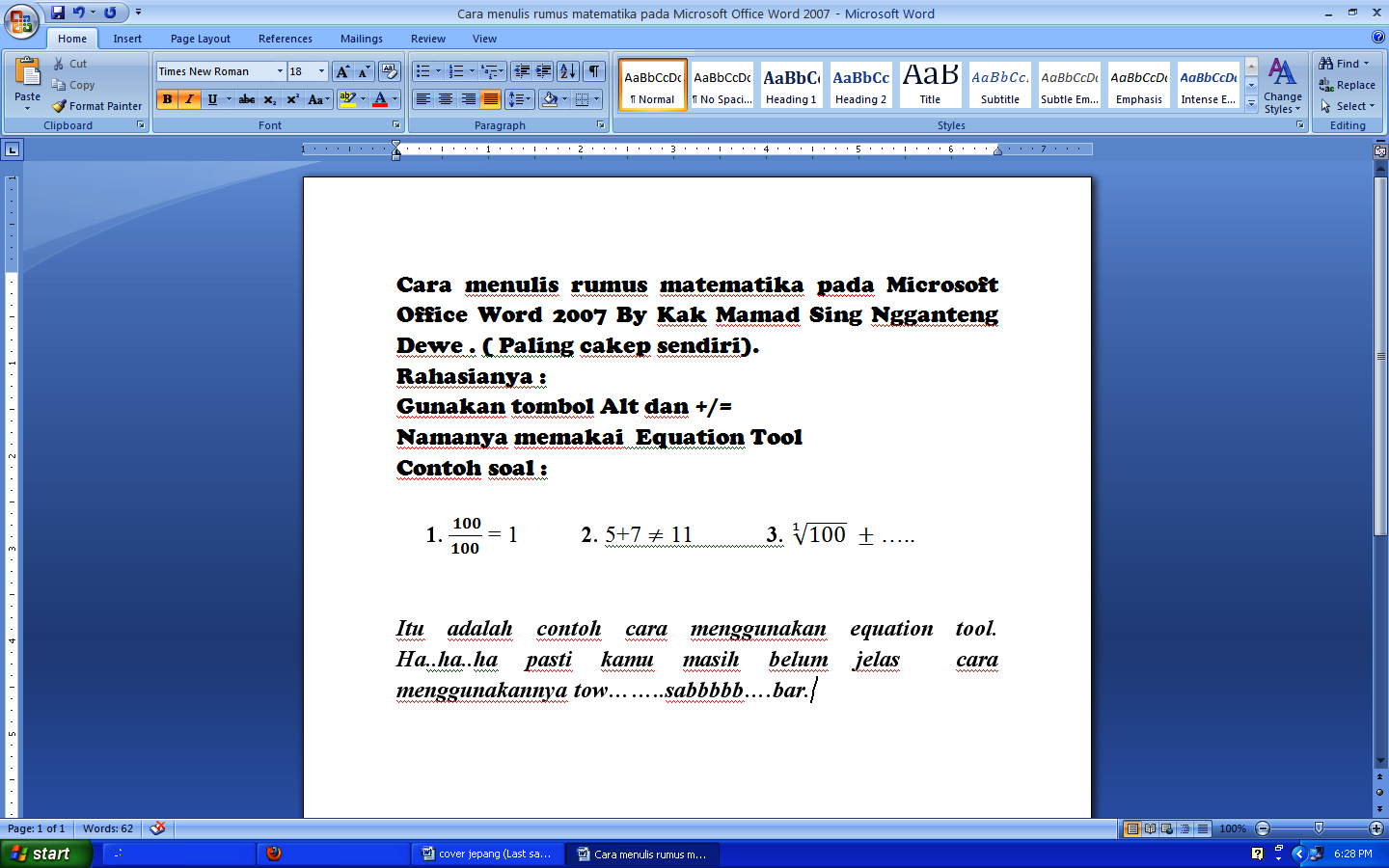The height and width of the screenshot is (868, 1389).
Task: Clear all formatting
Action: coord(390,71)
